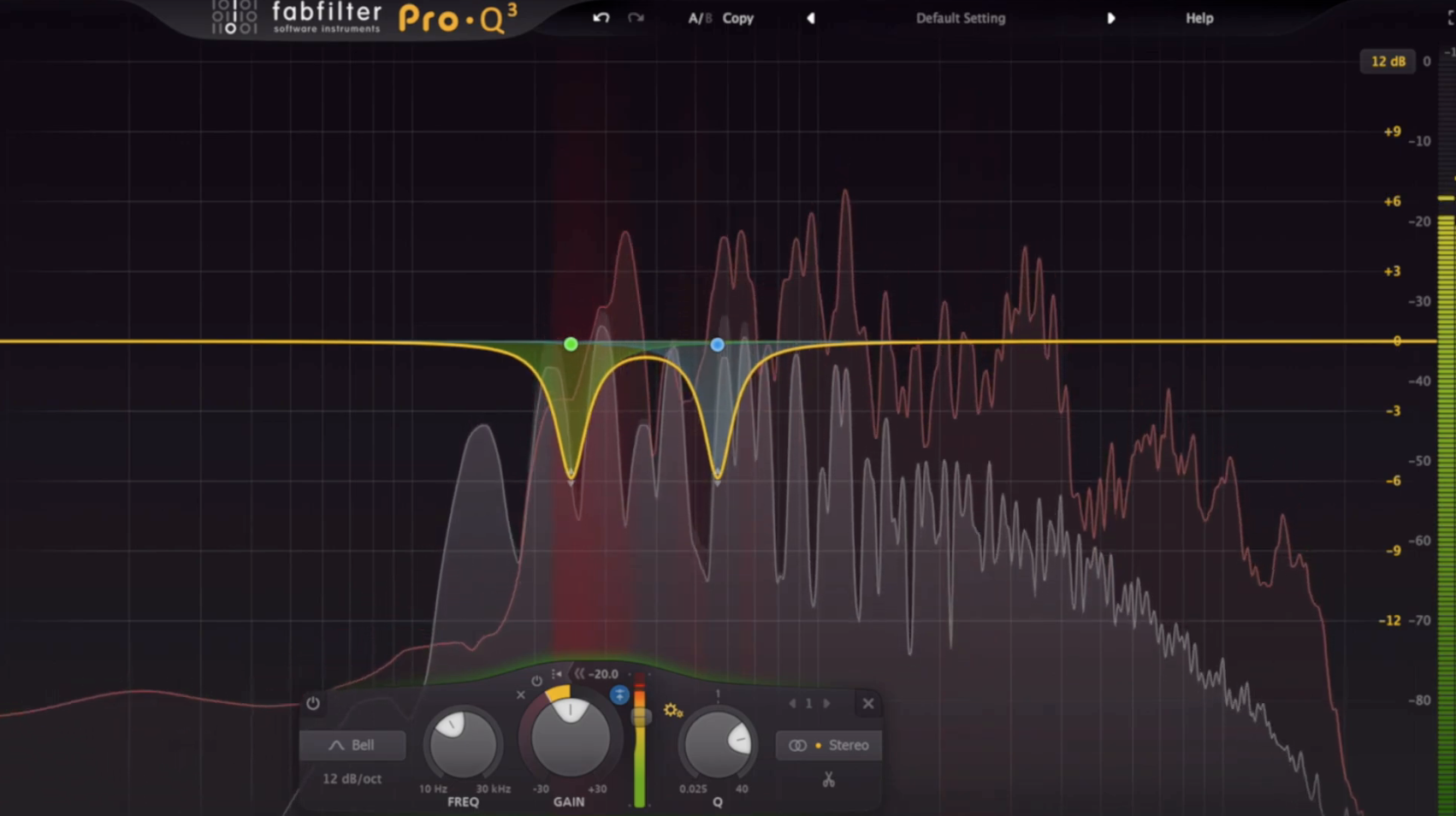Click the 30 kHz maximum frequency label
1456x816 pixels.
[x=494, y=789]
